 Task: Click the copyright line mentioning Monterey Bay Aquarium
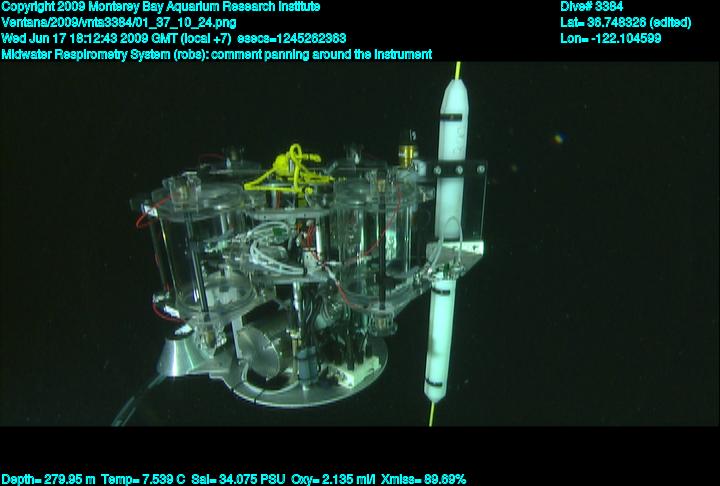pyautogui.click(x=161, y=7)
